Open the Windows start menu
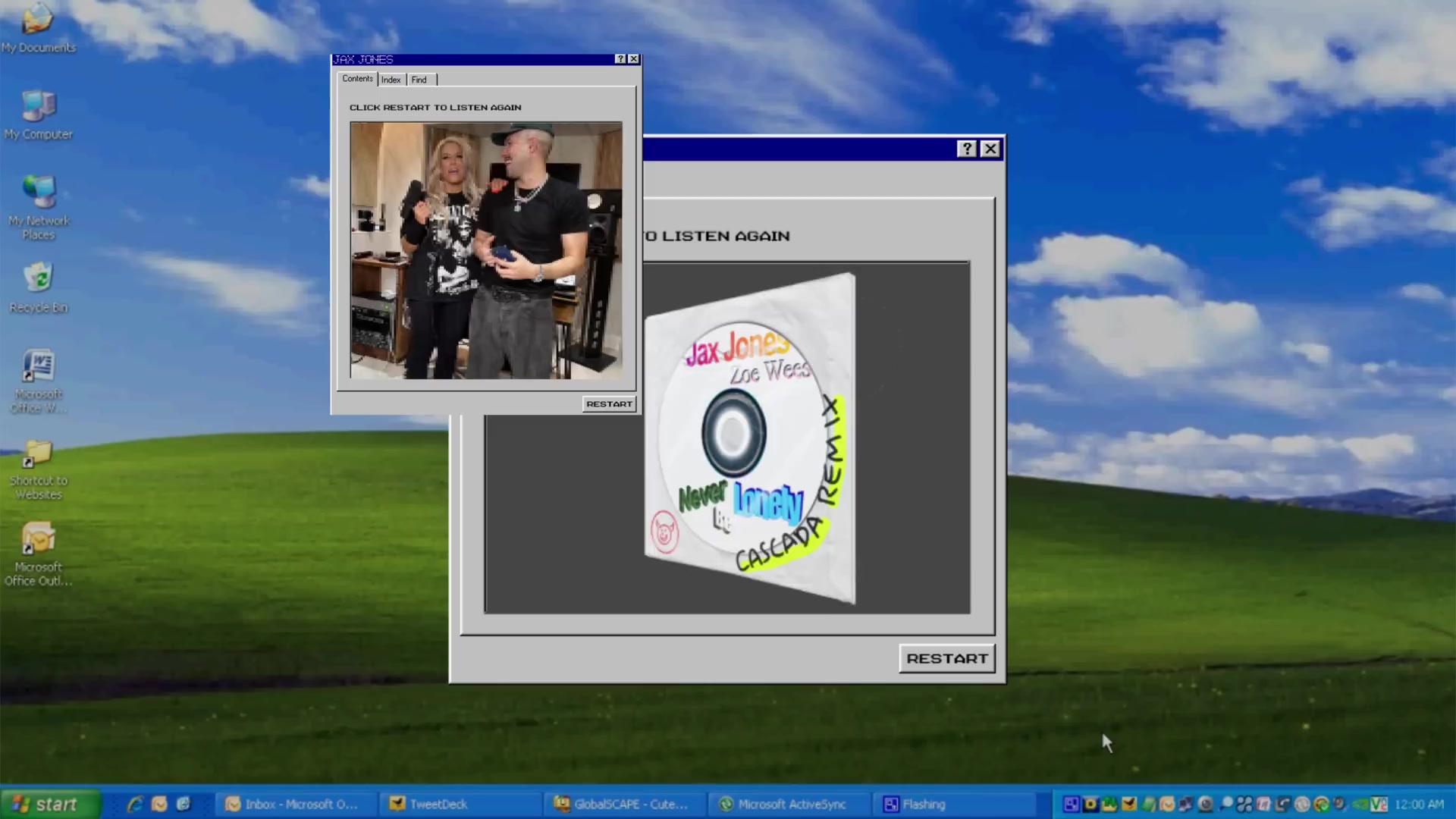This screenshot has width=1456, height=819. click(50, 804)
